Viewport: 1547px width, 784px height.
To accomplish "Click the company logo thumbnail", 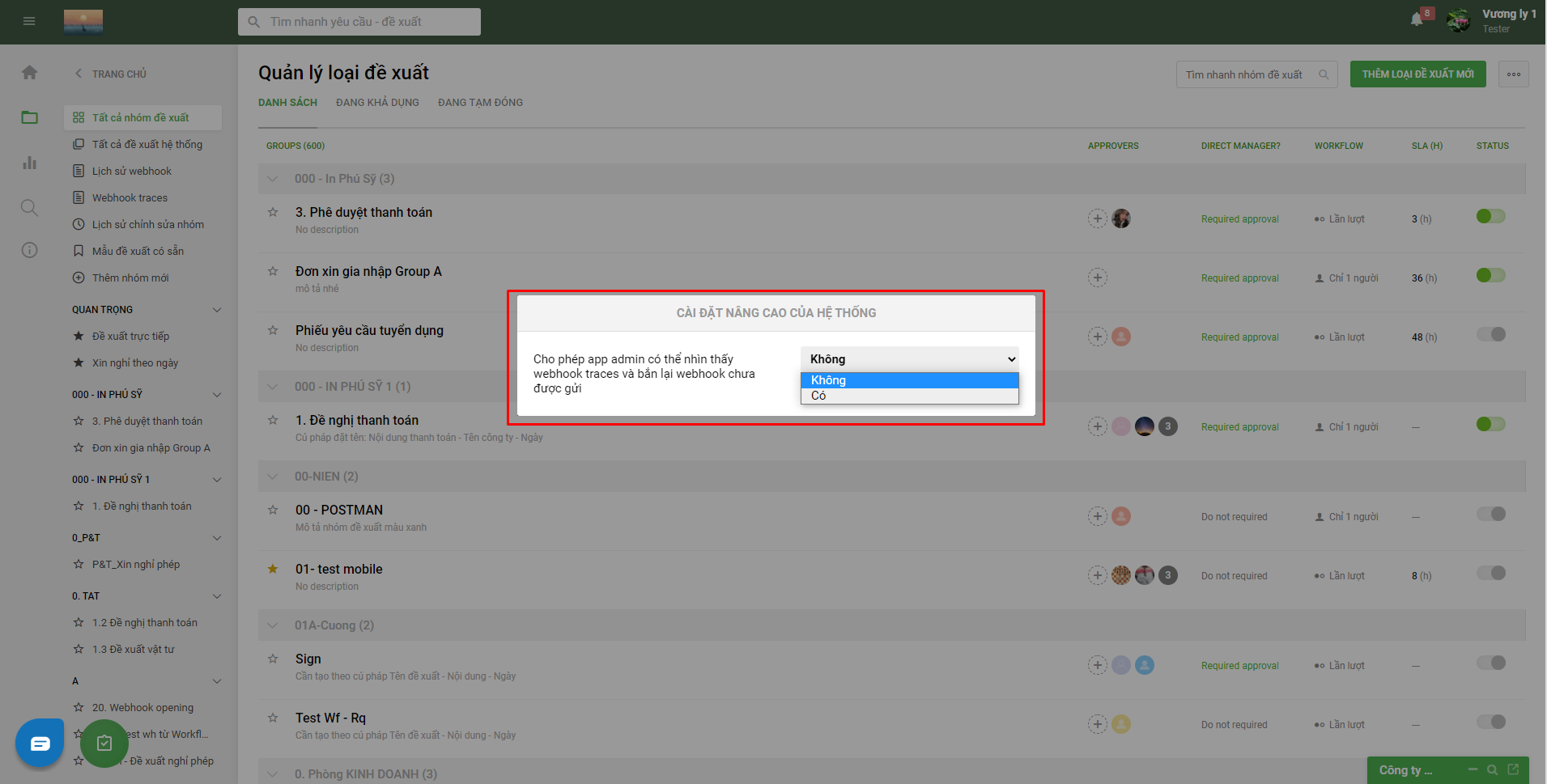I will pyautogui.click(x=83, y=22).
